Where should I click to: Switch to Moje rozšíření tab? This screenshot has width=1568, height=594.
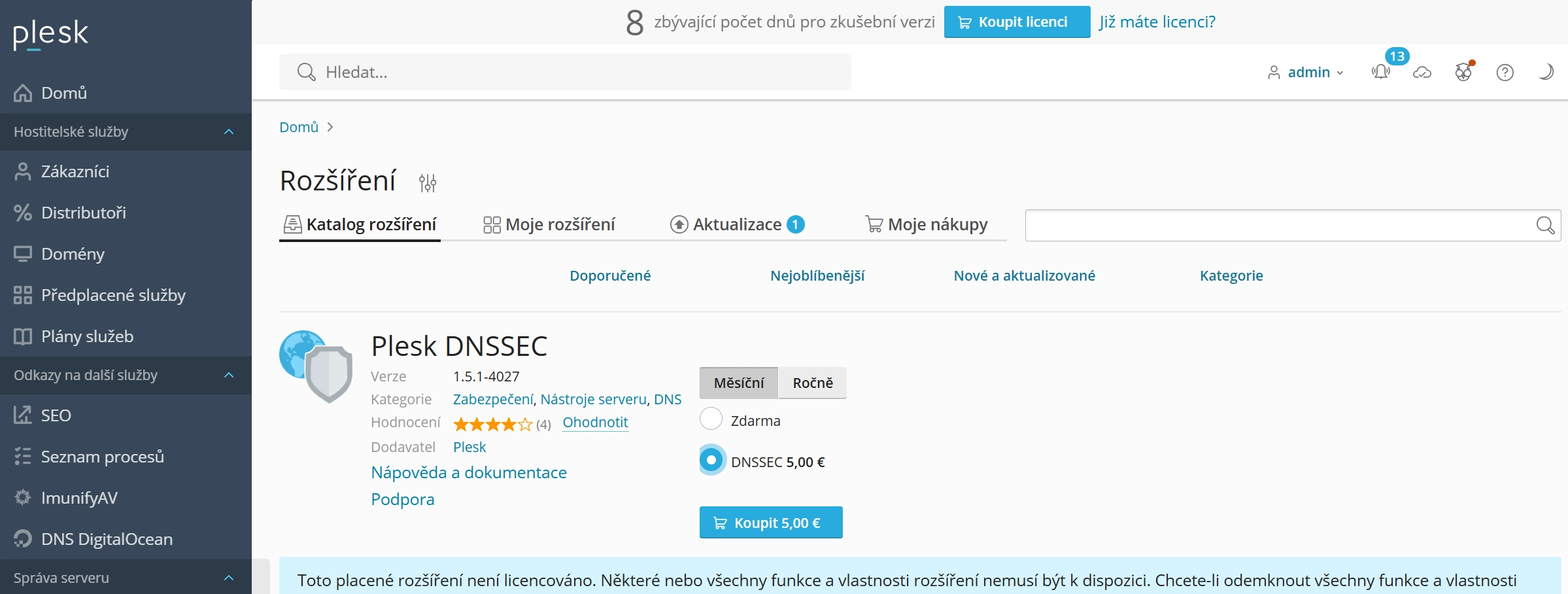click(x=549, y=225)
